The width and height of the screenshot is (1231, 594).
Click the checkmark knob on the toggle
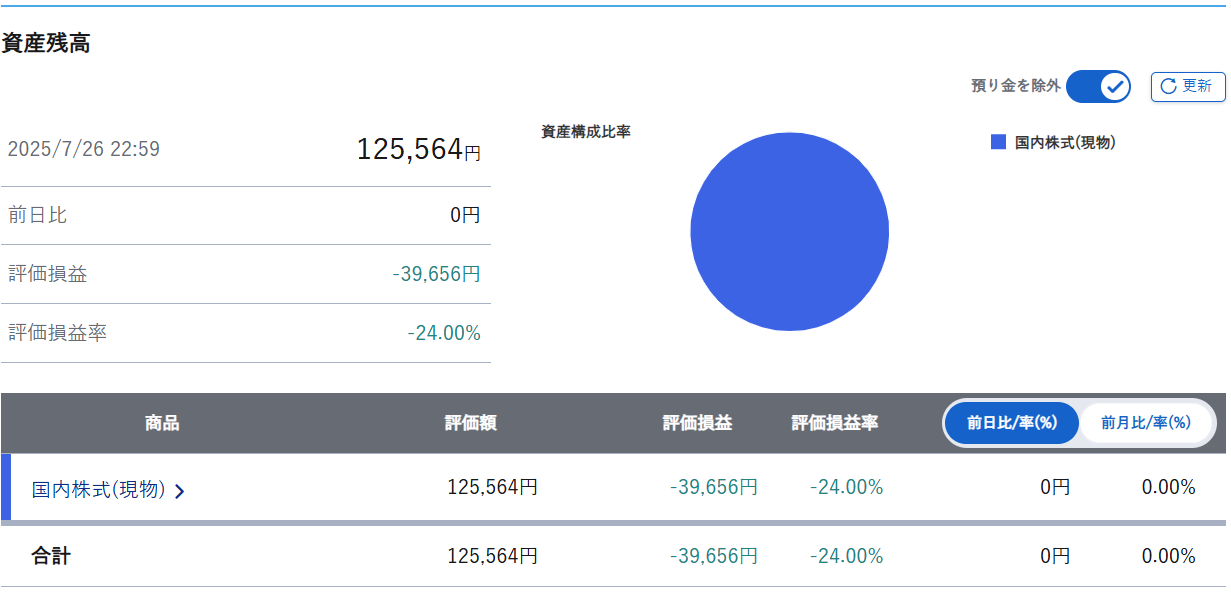pyautogui.click(x=1114, y=87)
